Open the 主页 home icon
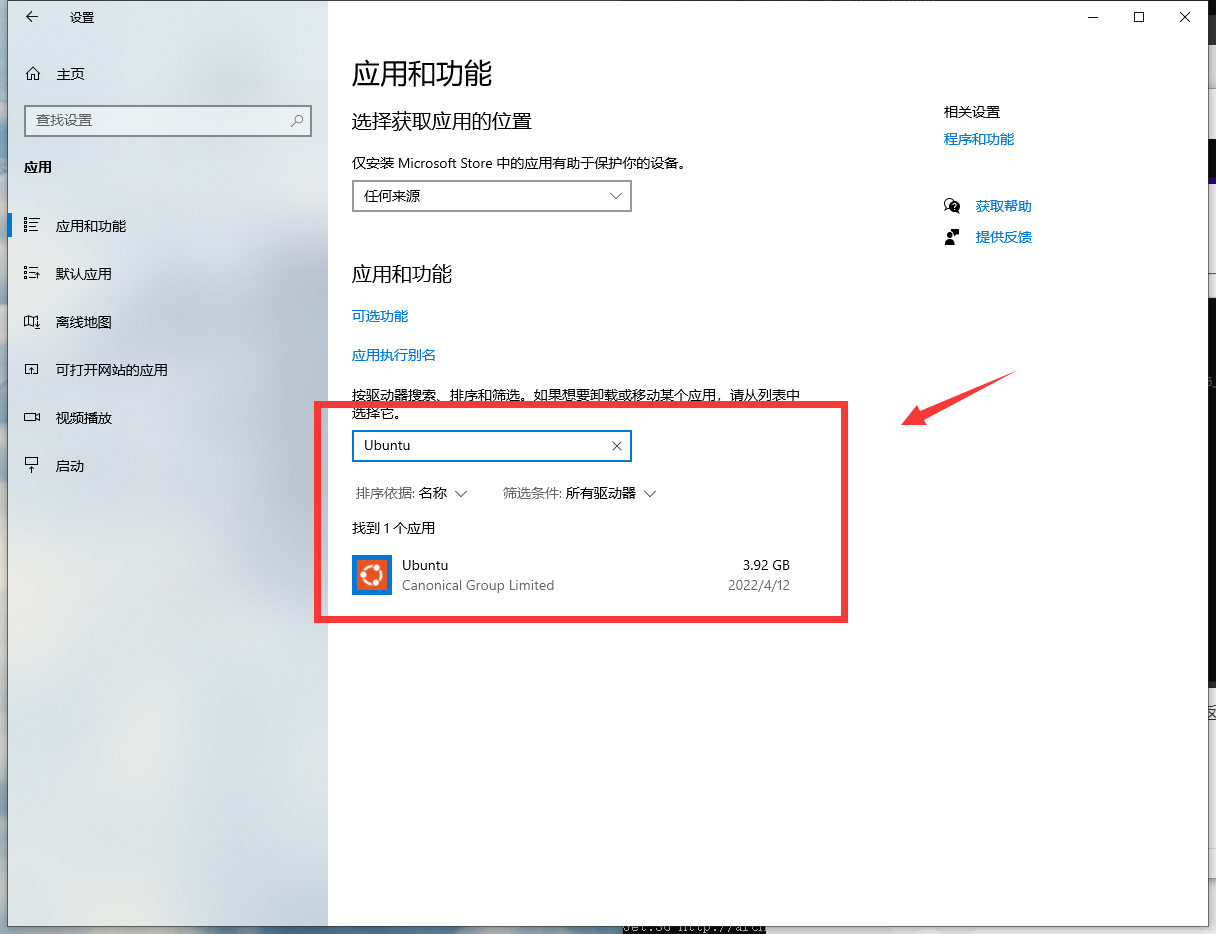 (33, 74)
